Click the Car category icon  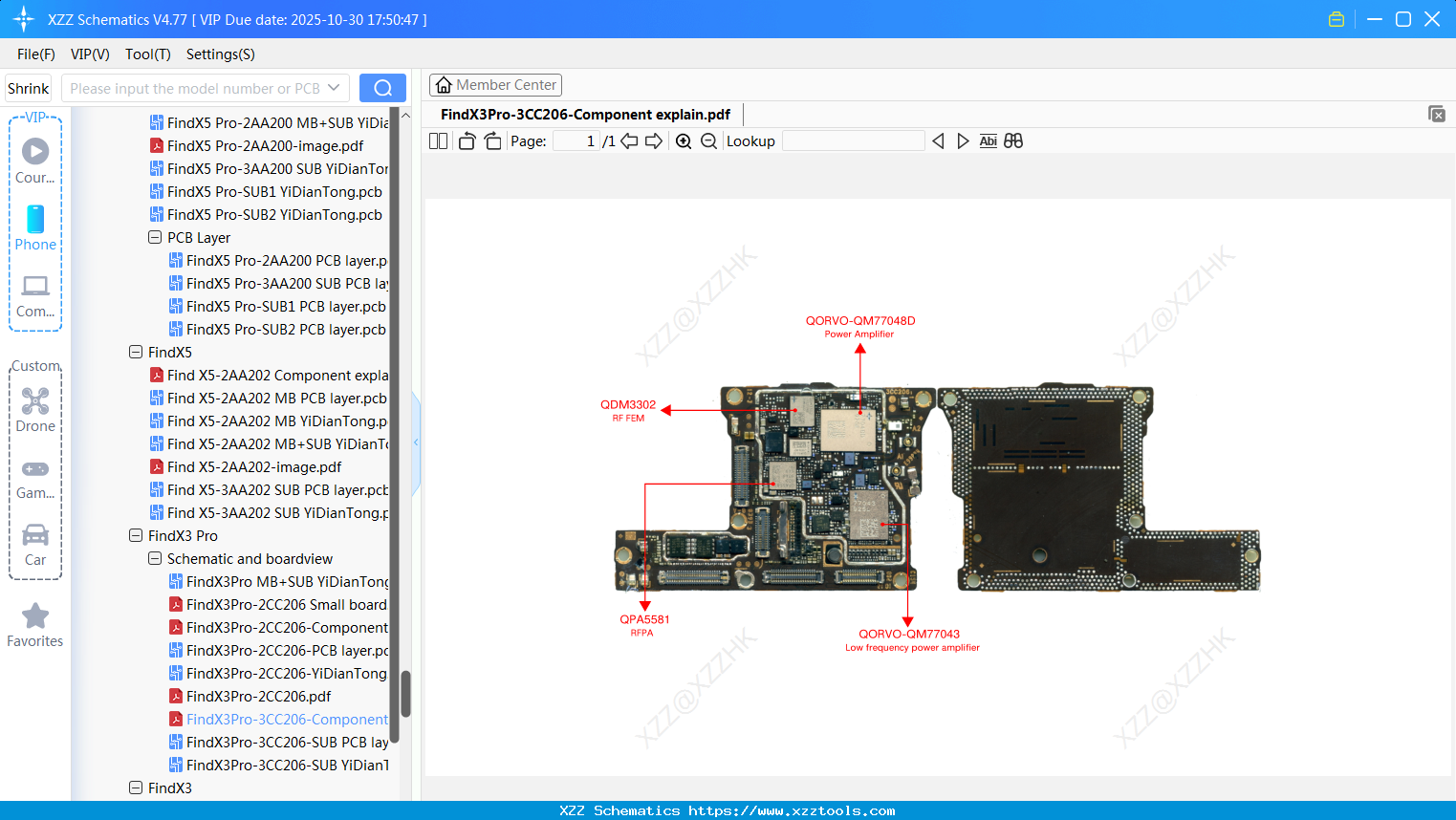(34, 543)
